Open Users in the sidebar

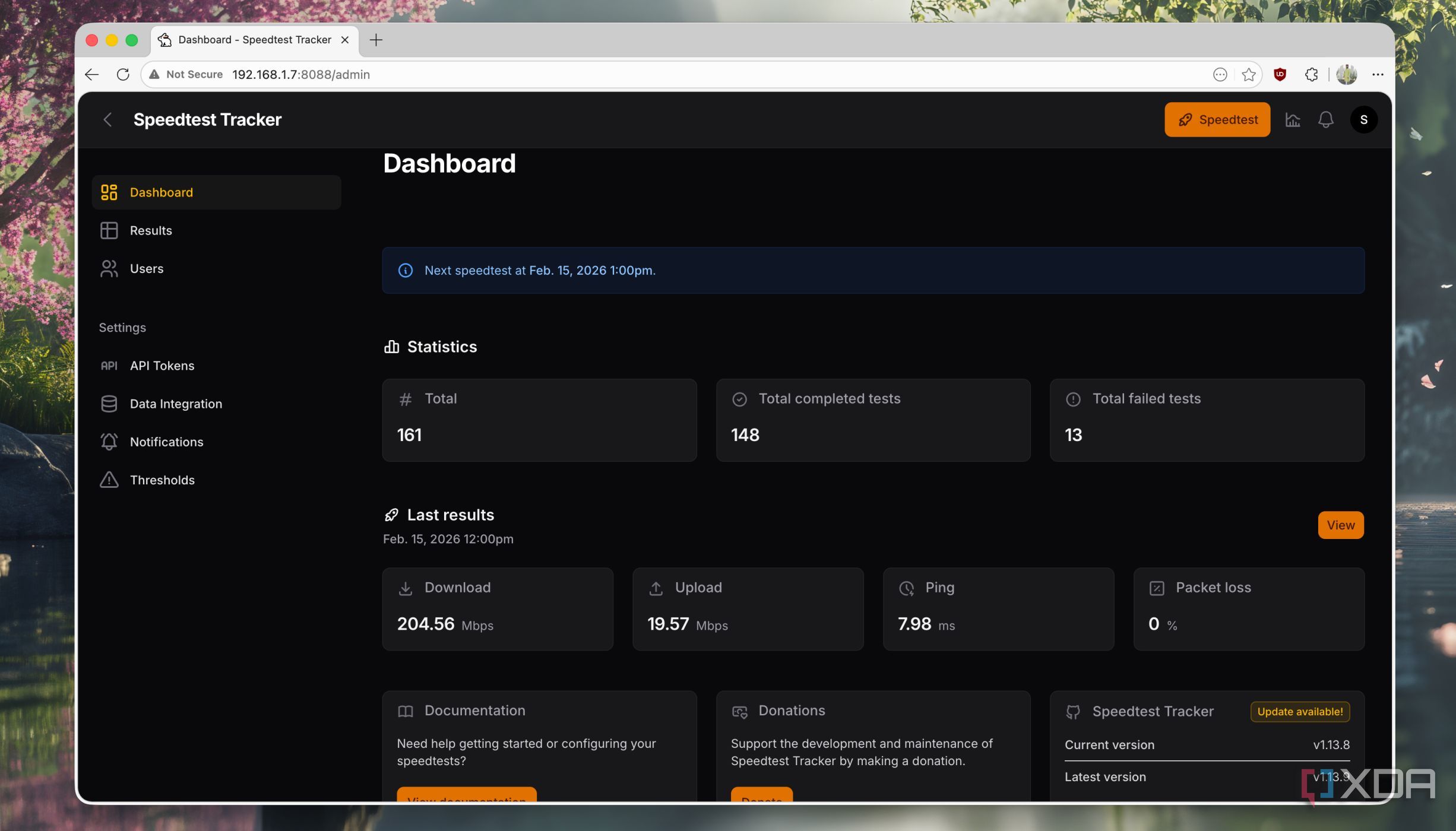tap(216, 268)
